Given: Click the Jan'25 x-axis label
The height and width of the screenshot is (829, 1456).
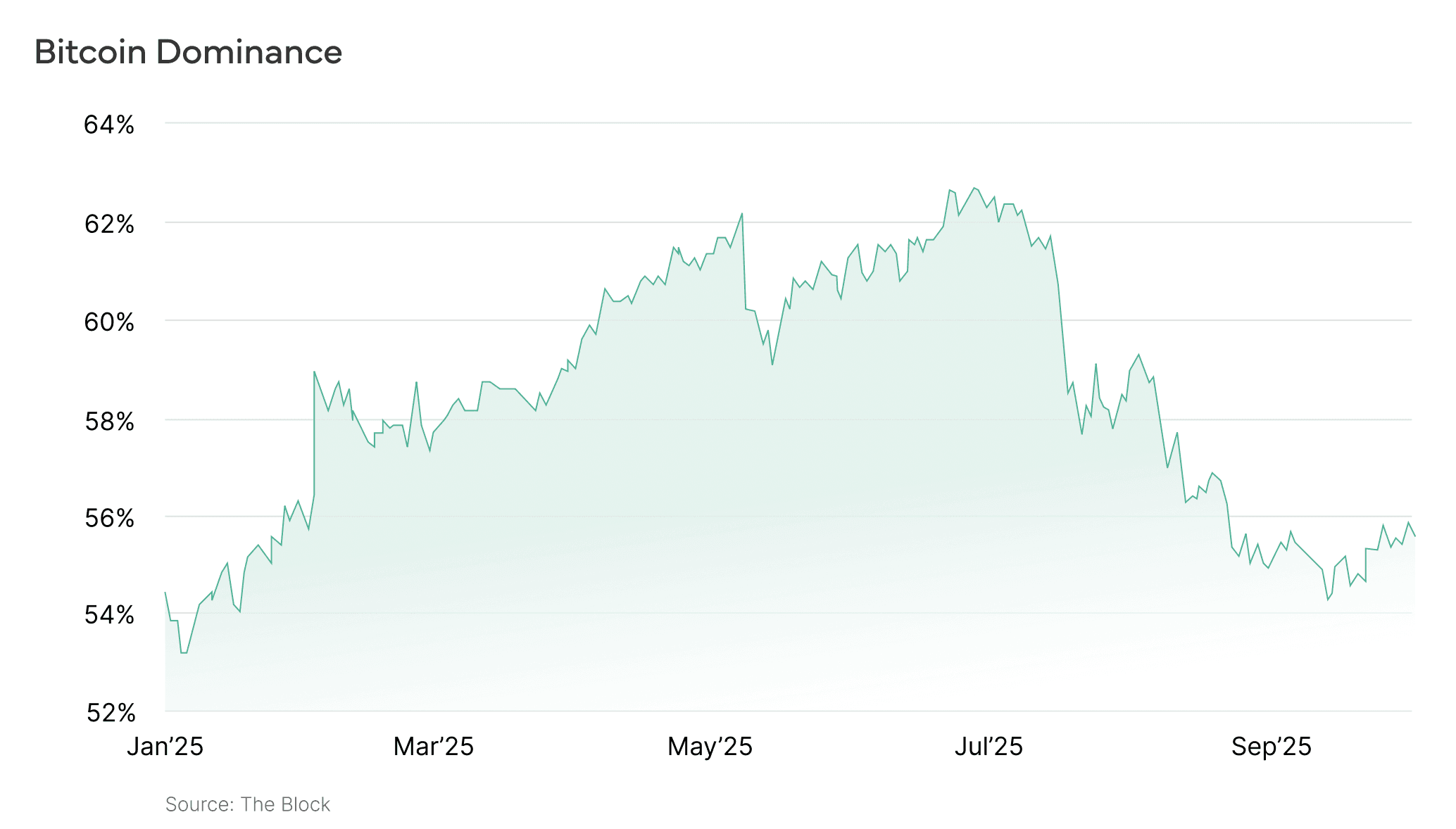Looking at the screenshot, I should tap(165, 747).
